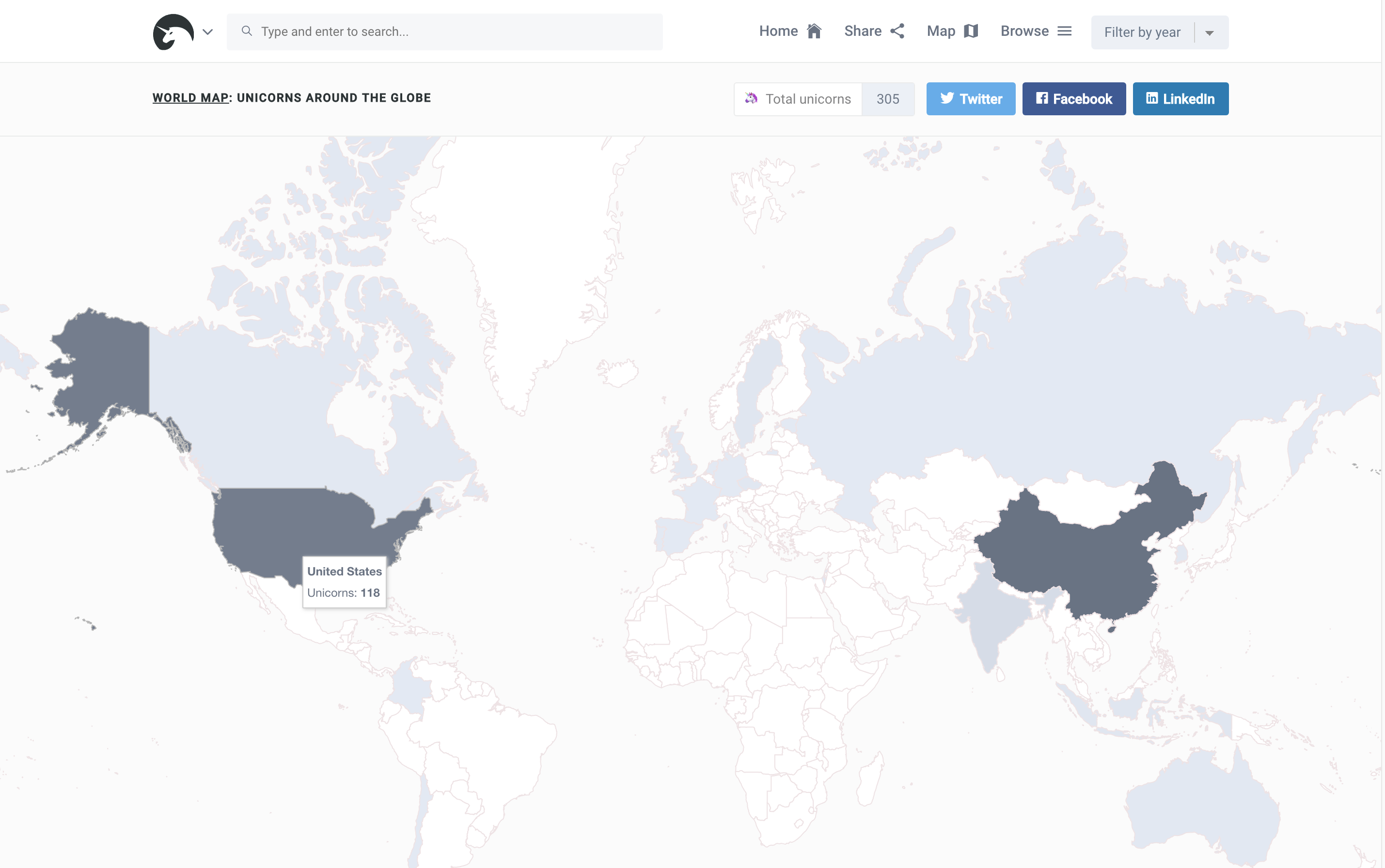Click the Home house icon
Image resolution: width=1385 pixels, height=868 pixels.
point(814,31)
